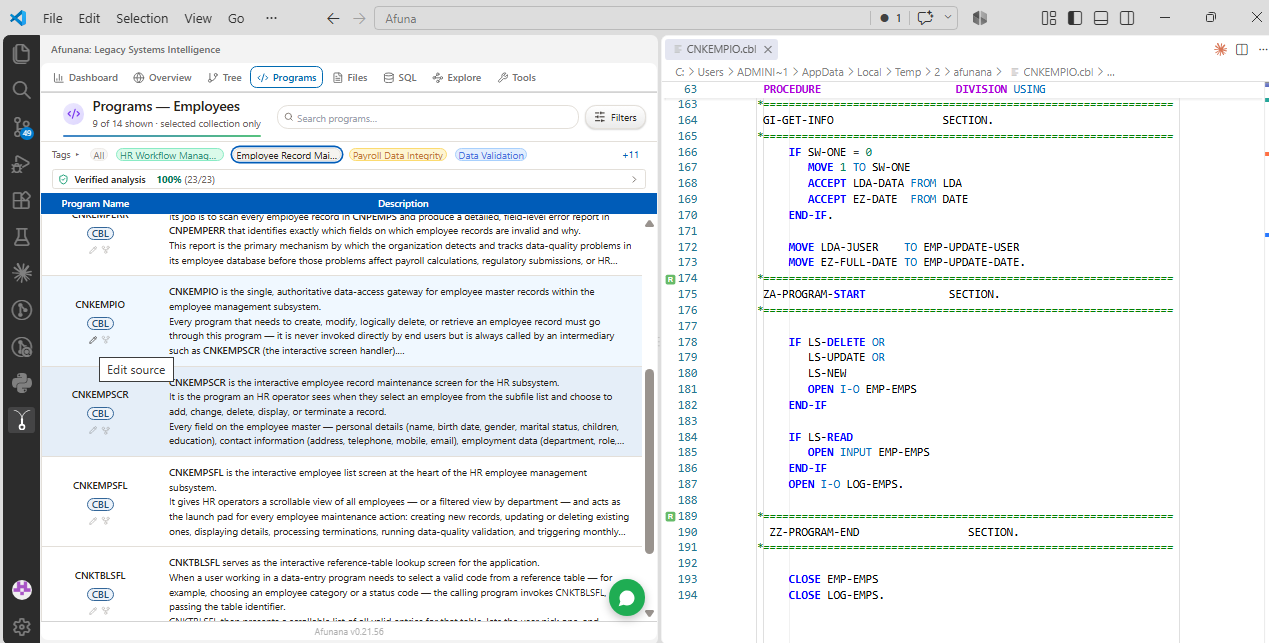Split the editor to the right
1269x643 pixels.
coord(1241,49)
